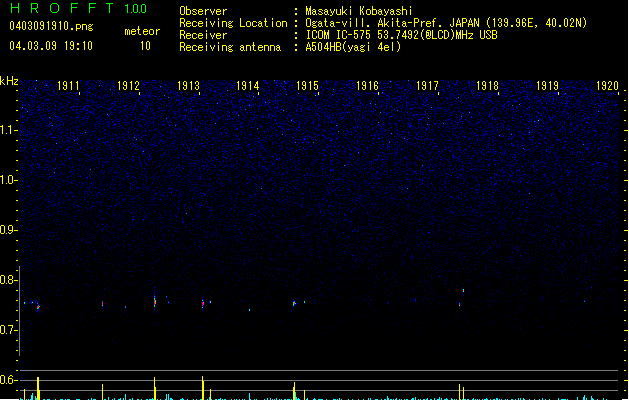Click the meteor echo just after the 1913 tick
This screenshot has width=629, height=400.
click(x=203, y=303)
